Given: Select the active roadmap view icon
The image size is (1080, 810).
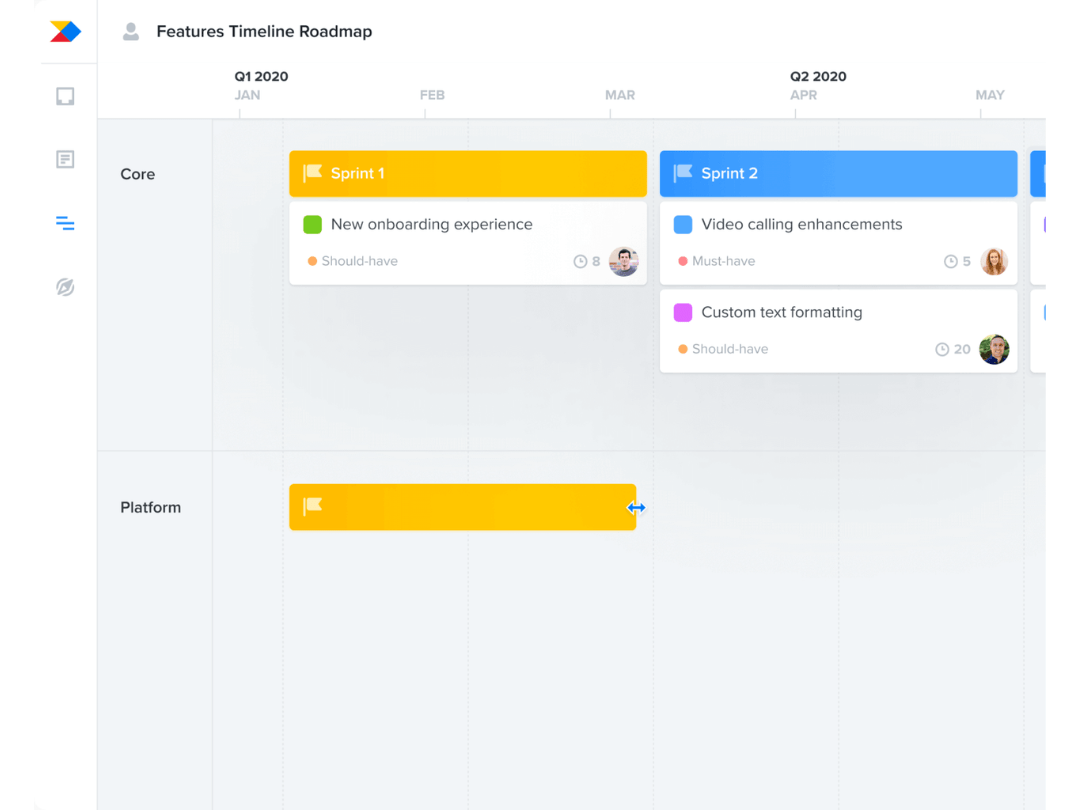Looking at the screenshot, I should 64,223.
